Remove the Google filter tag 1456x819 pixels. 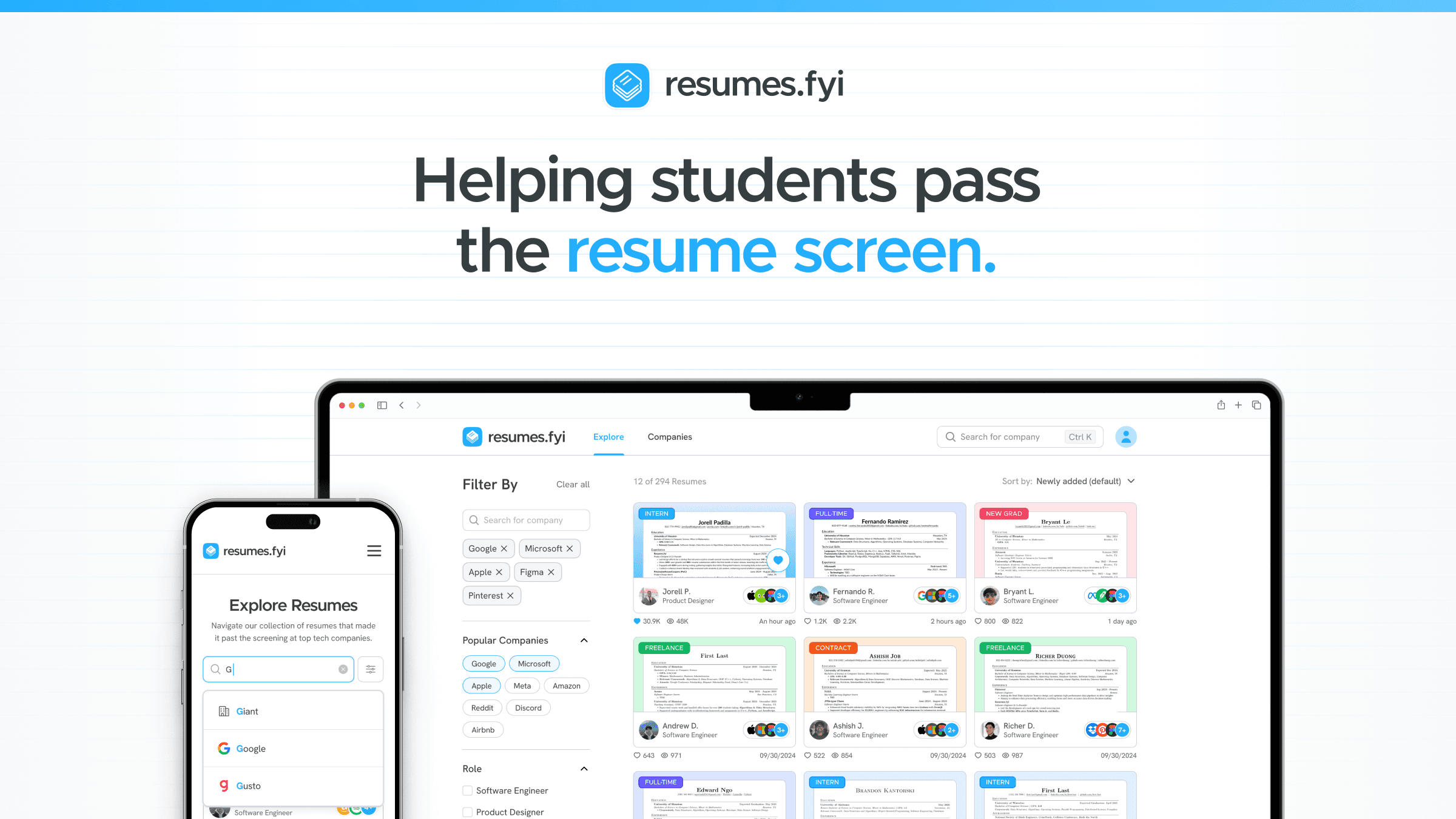point(504,548)
